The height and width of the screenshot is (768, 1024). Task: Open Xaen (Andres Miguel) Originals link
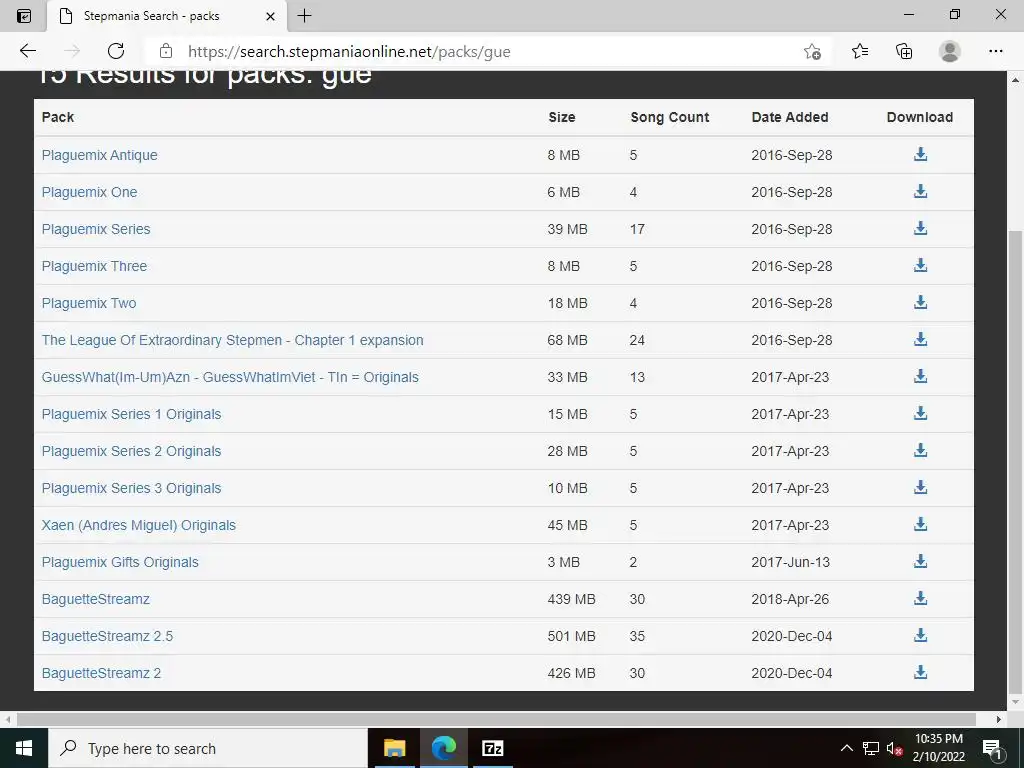(x=138, y=526)
